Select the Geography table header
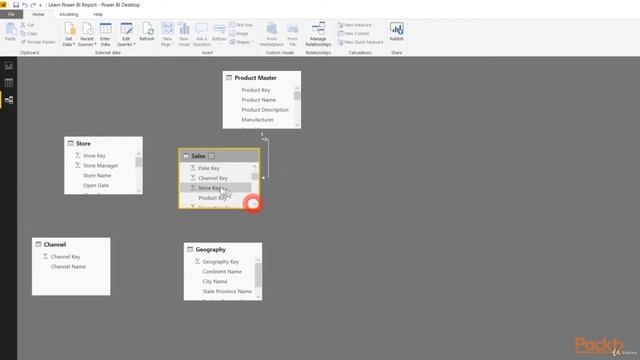The height and width of the screenshot is (360, 640). pyautogui.click(x=223, y=249)
